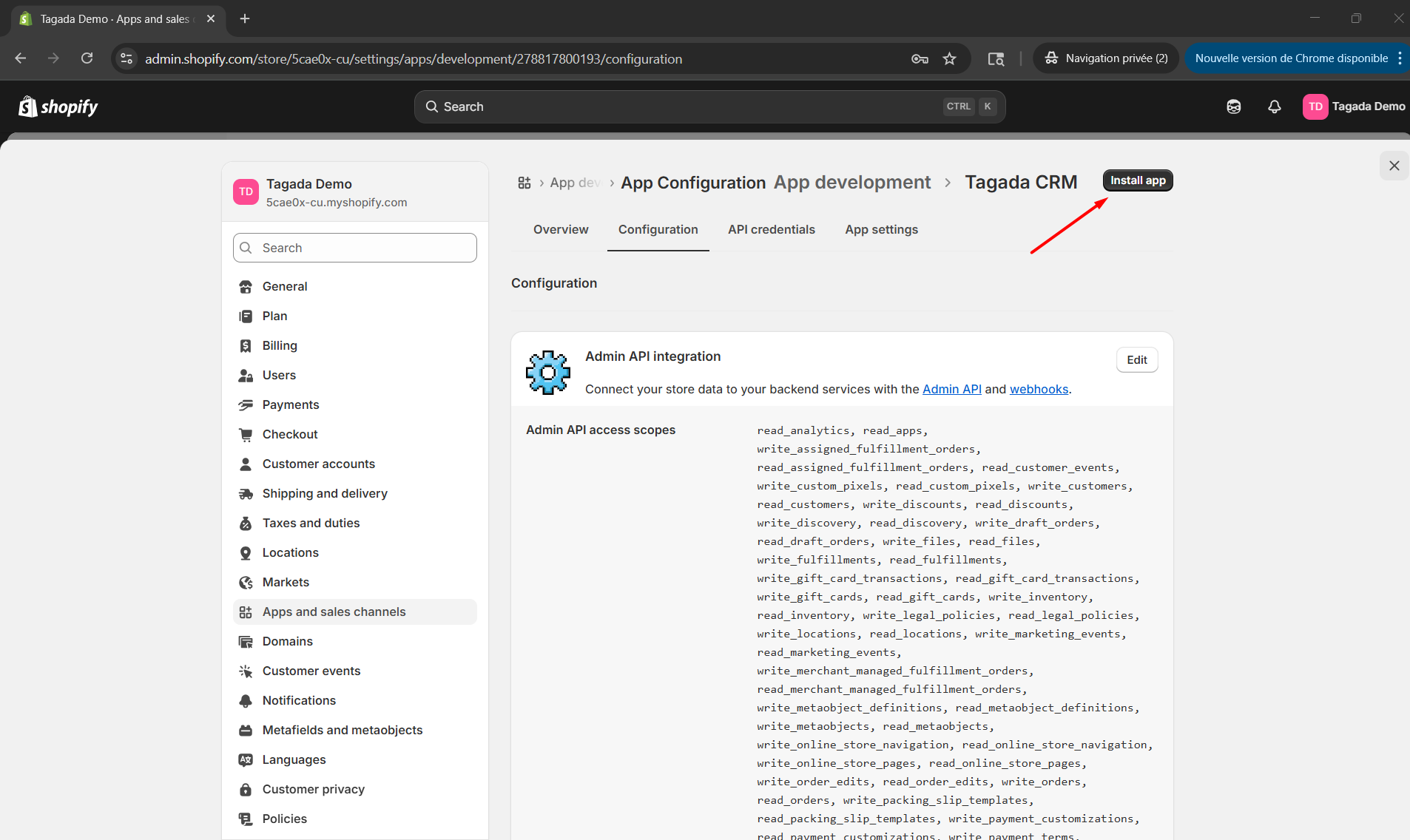
Task: Select the Customer privacy lock icon
Action: (x=246, y=790)
